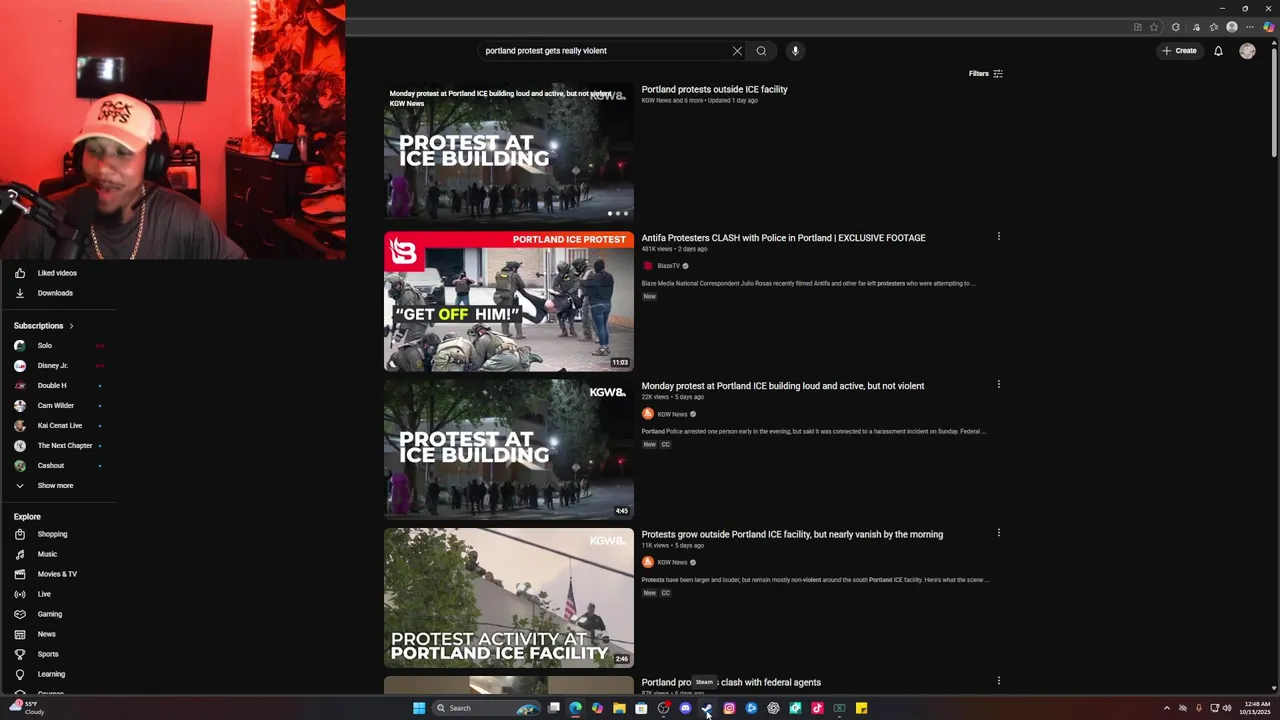Screen dimensions: 1280x720
Task: Open Shopping in Explore
Action: click(52, 534)
